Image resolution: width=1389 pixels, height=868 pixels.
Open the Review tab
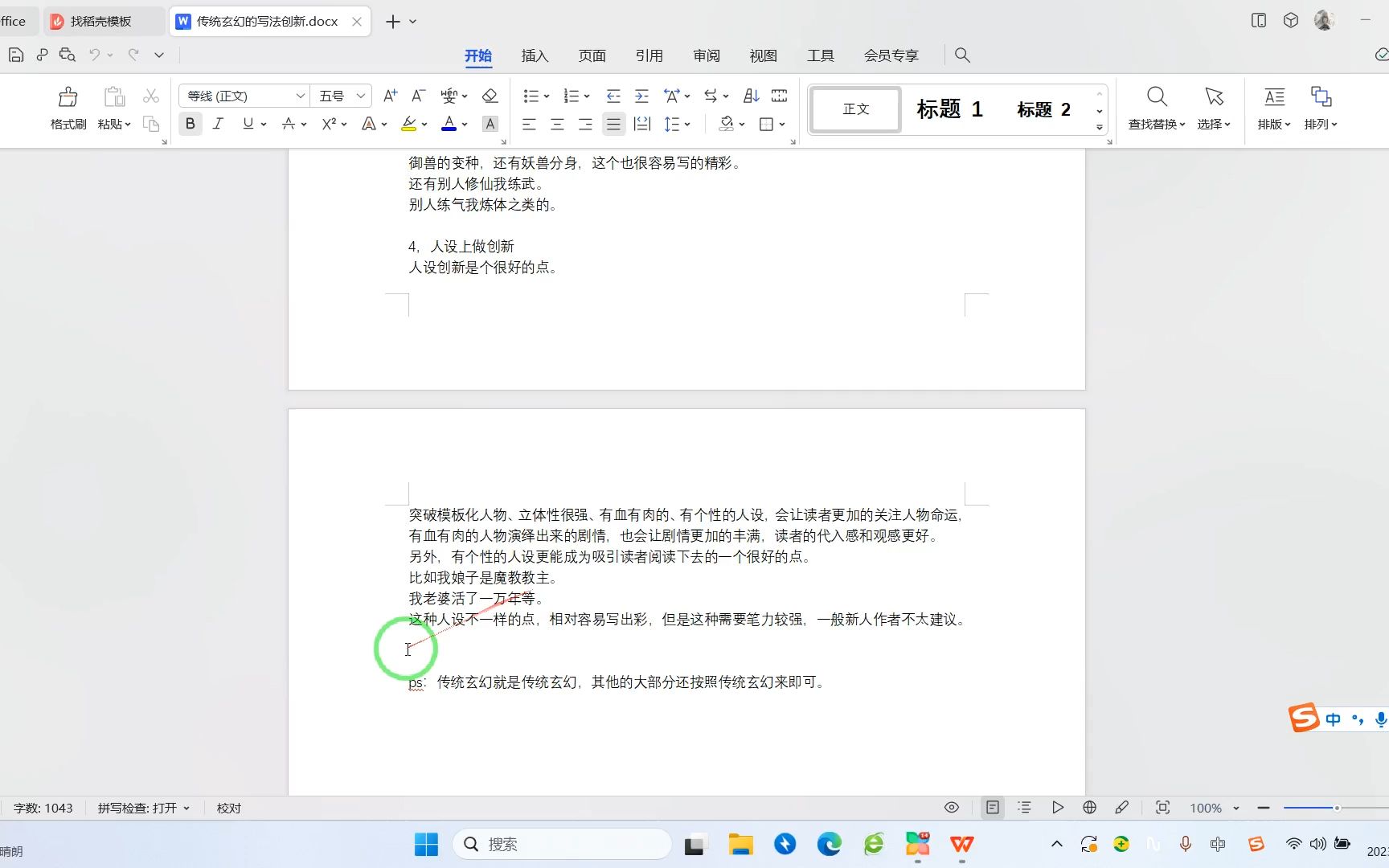[x=707, y=55]
